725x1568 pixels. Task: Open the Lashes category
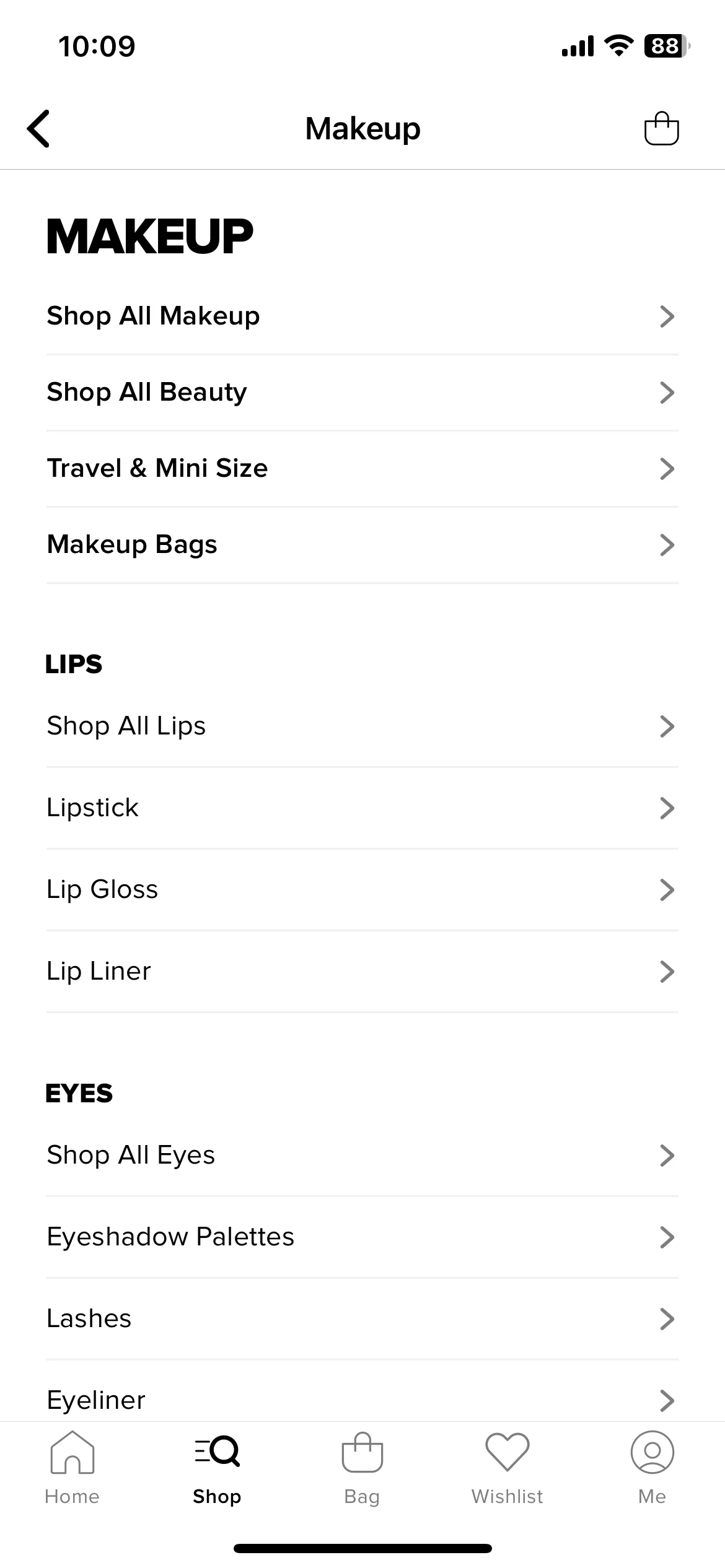pyautogui.click(x=362, y=1319)
